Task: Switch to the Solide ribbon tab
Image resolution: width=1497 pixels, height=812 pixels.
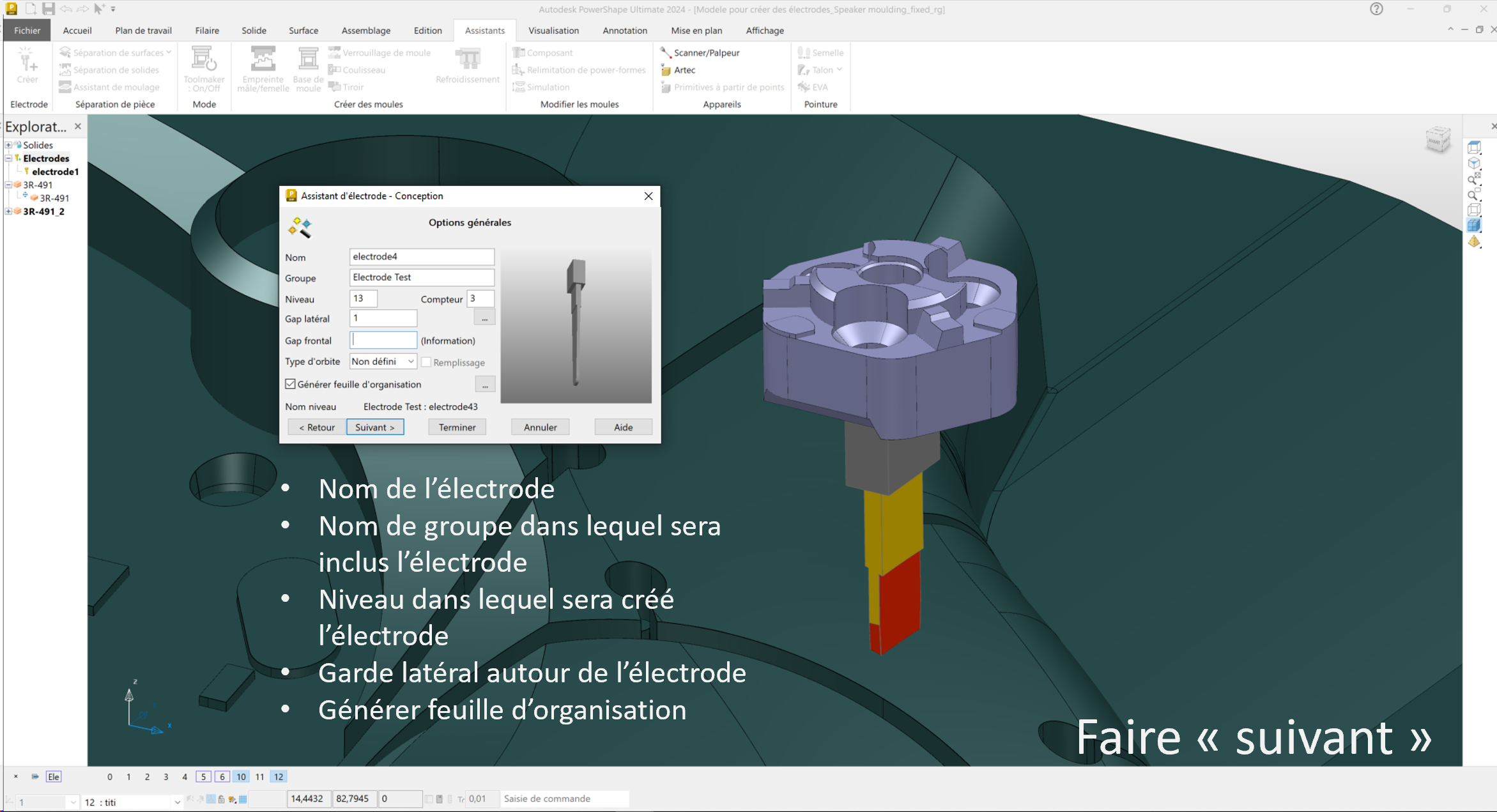Action: 254,30
